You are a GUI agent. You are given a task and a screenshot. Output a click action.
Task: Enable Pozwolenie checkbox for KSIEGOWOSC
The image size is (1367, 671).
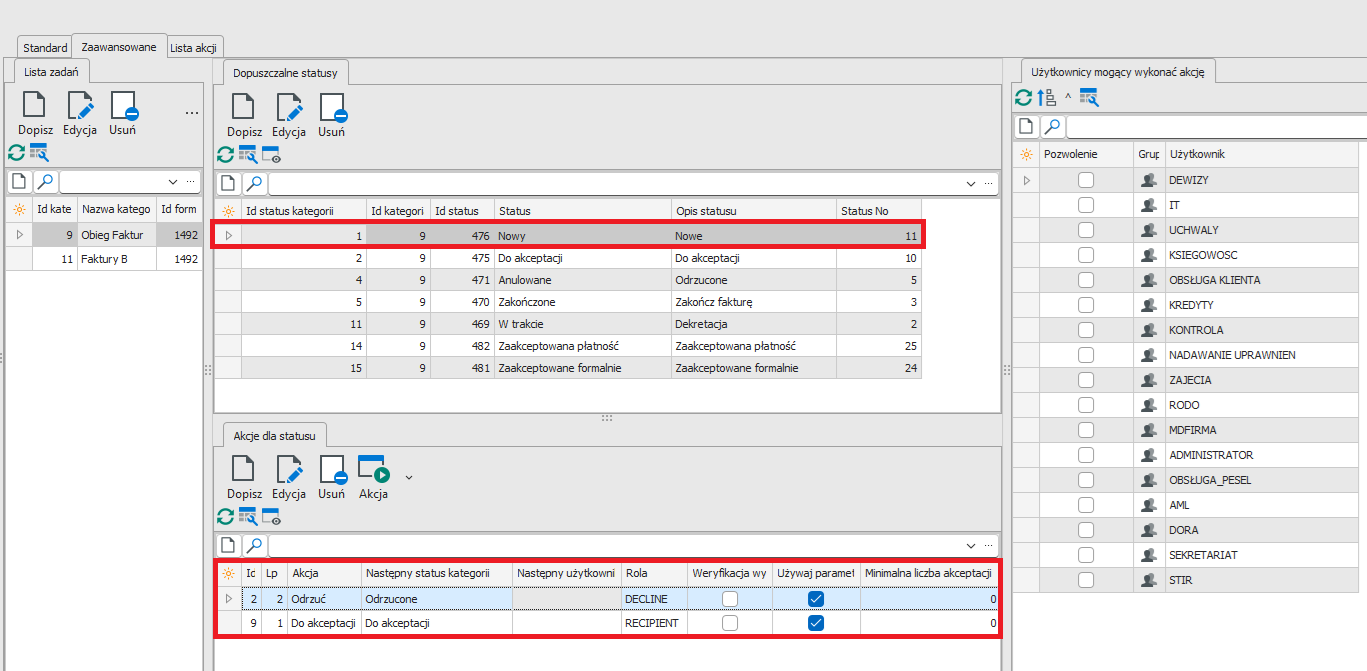coord(1086,255)
